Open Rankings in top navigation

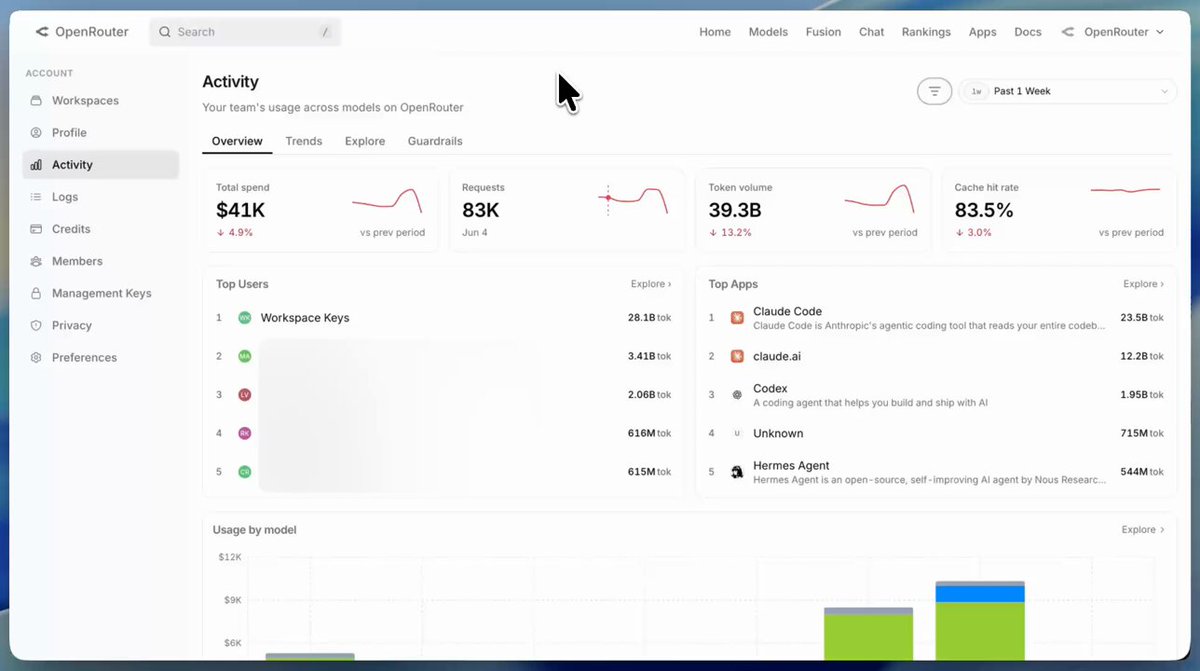[926, 32]
